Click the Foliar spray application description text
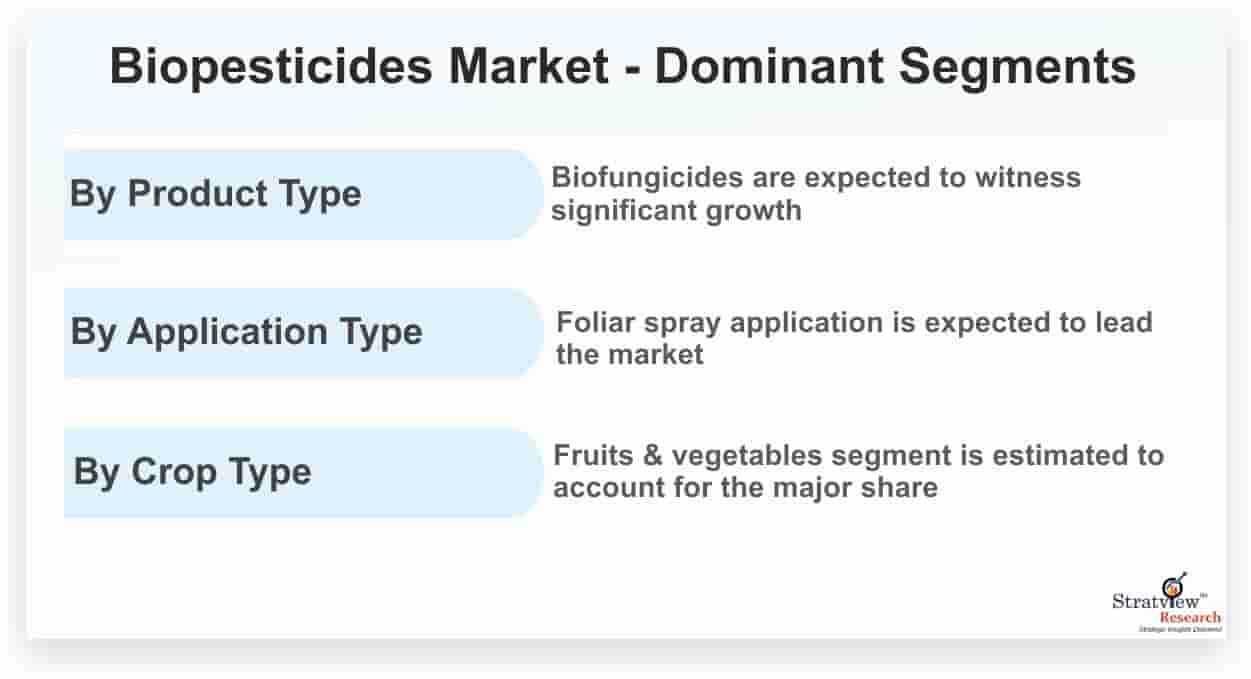The height and width of the screenshot is (679, 1251). 854,338
